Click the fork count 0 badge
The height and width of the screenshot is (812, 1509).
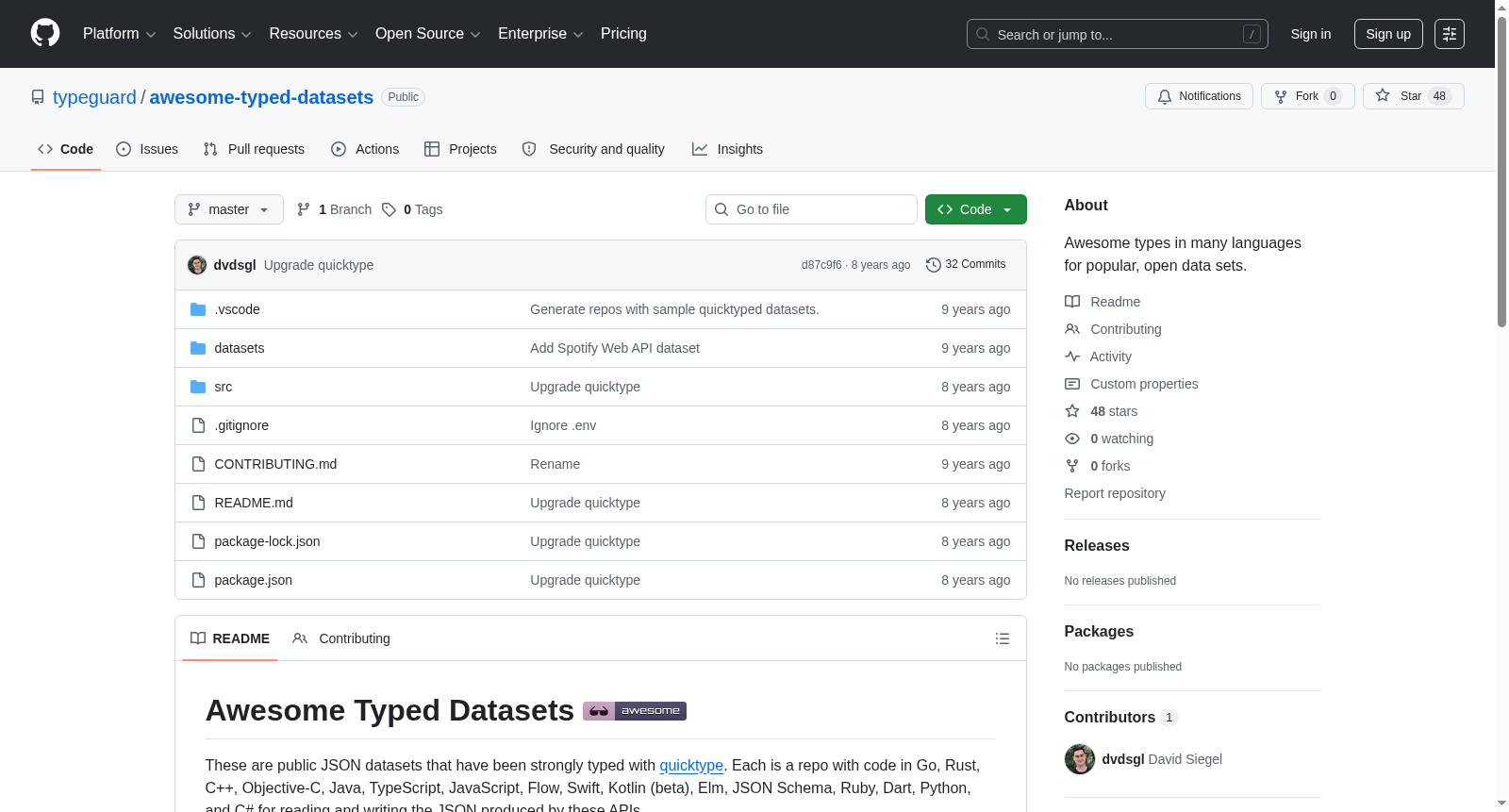1333,96
